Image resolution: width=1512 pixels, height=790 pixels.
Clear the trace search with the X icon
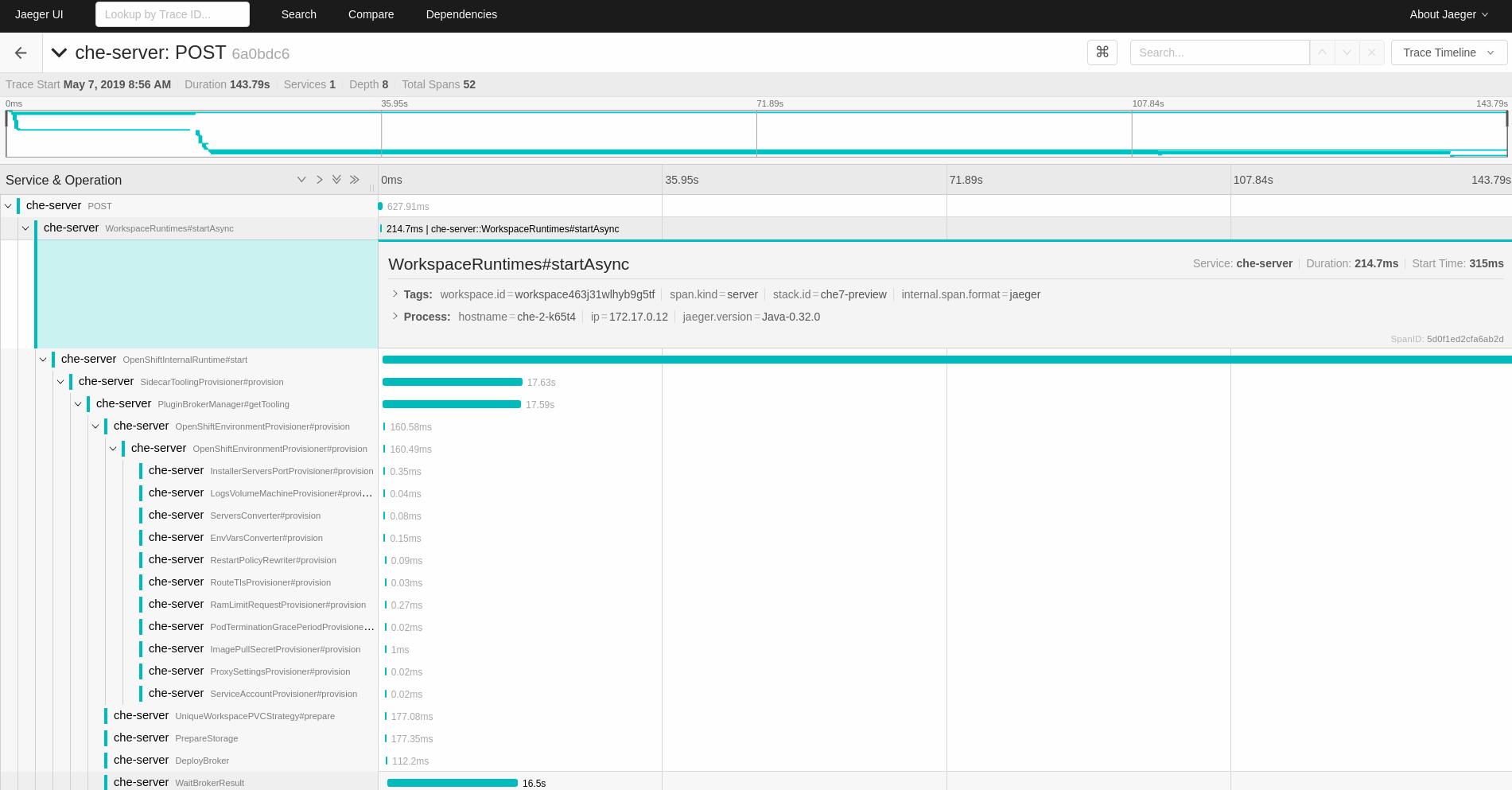click(1371, 53)
